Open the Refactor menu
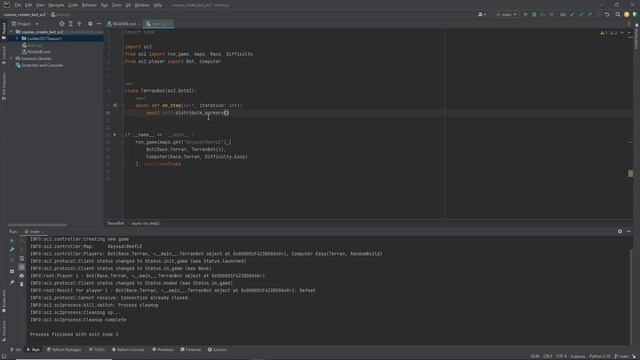Screen dimensions: 640x360 pyautogui.click(x=89, y=5)
